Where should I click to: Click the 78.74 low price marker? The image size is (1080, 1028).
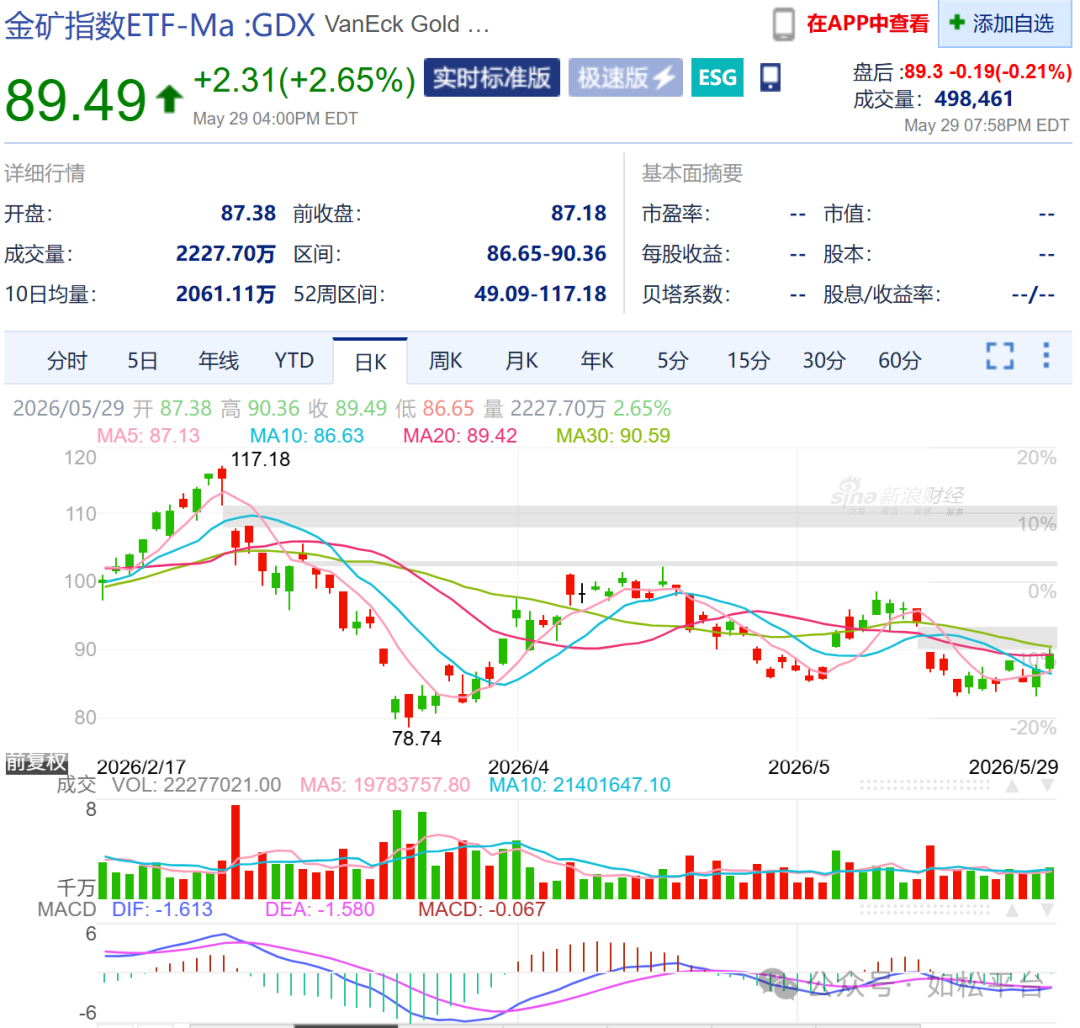[x=417, y=738]
